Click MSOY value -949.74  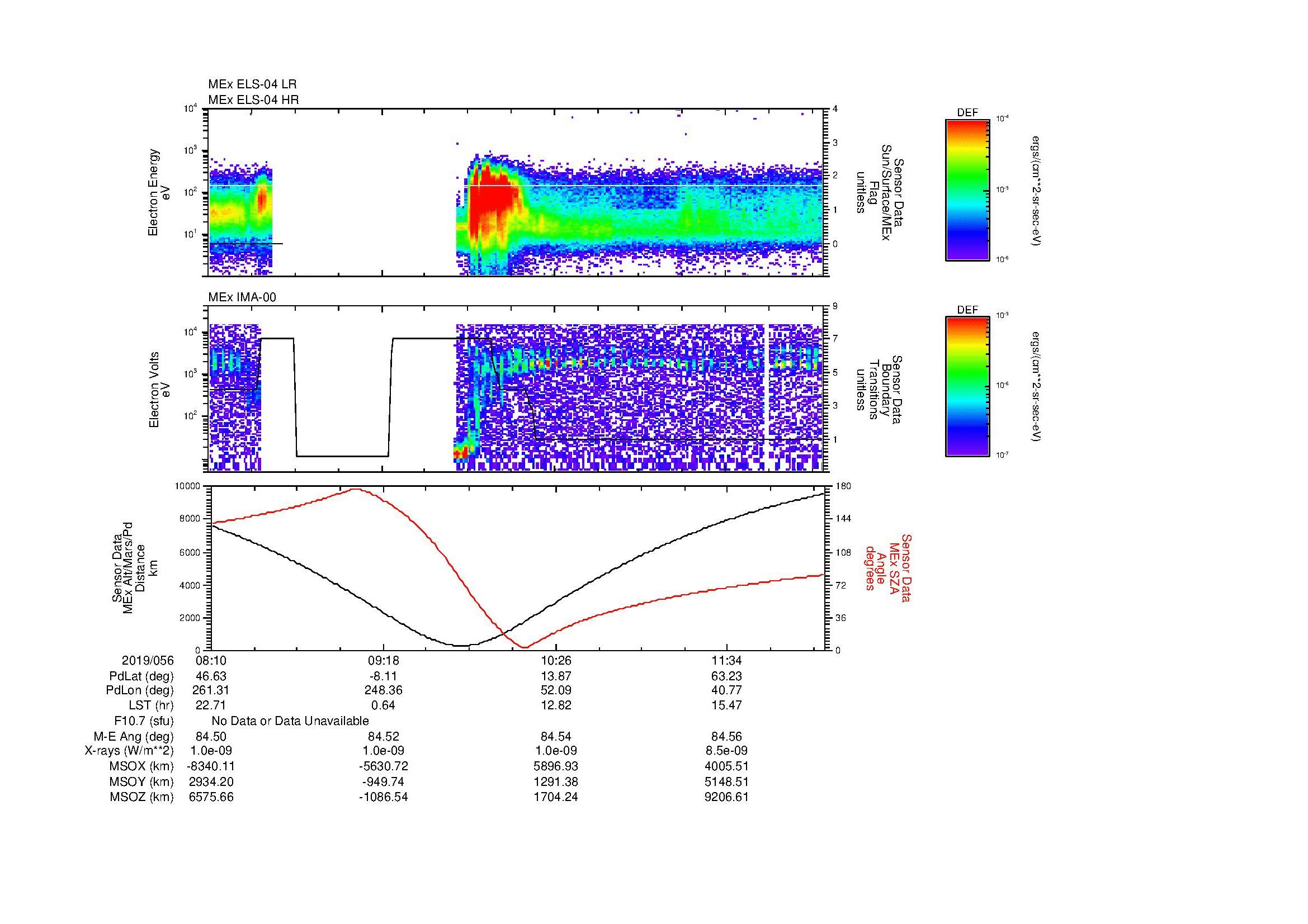[384, 781]
